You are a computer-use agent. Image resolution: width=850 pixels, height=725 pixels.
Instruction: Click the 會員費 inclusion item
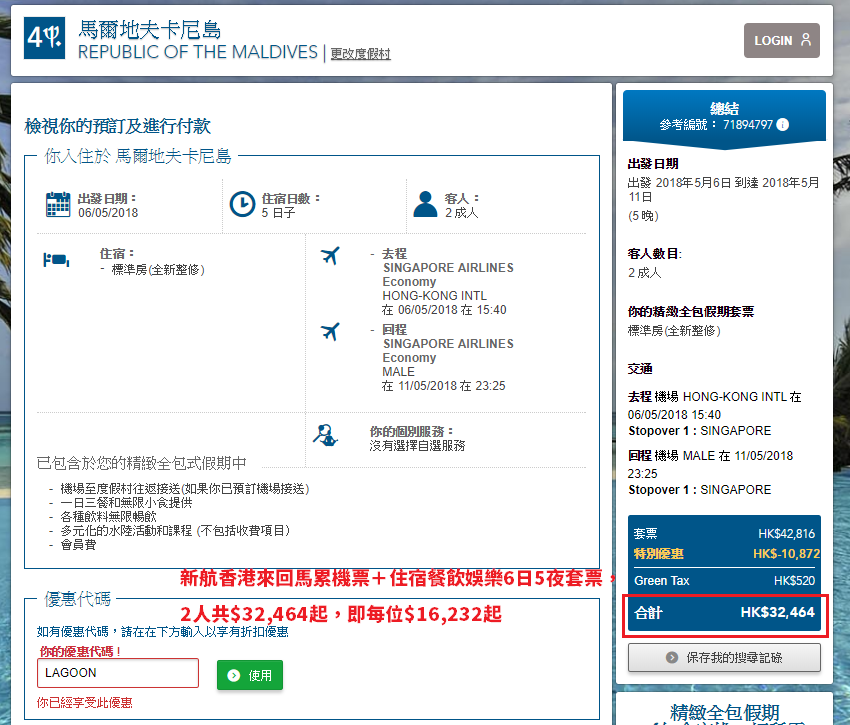78,544
